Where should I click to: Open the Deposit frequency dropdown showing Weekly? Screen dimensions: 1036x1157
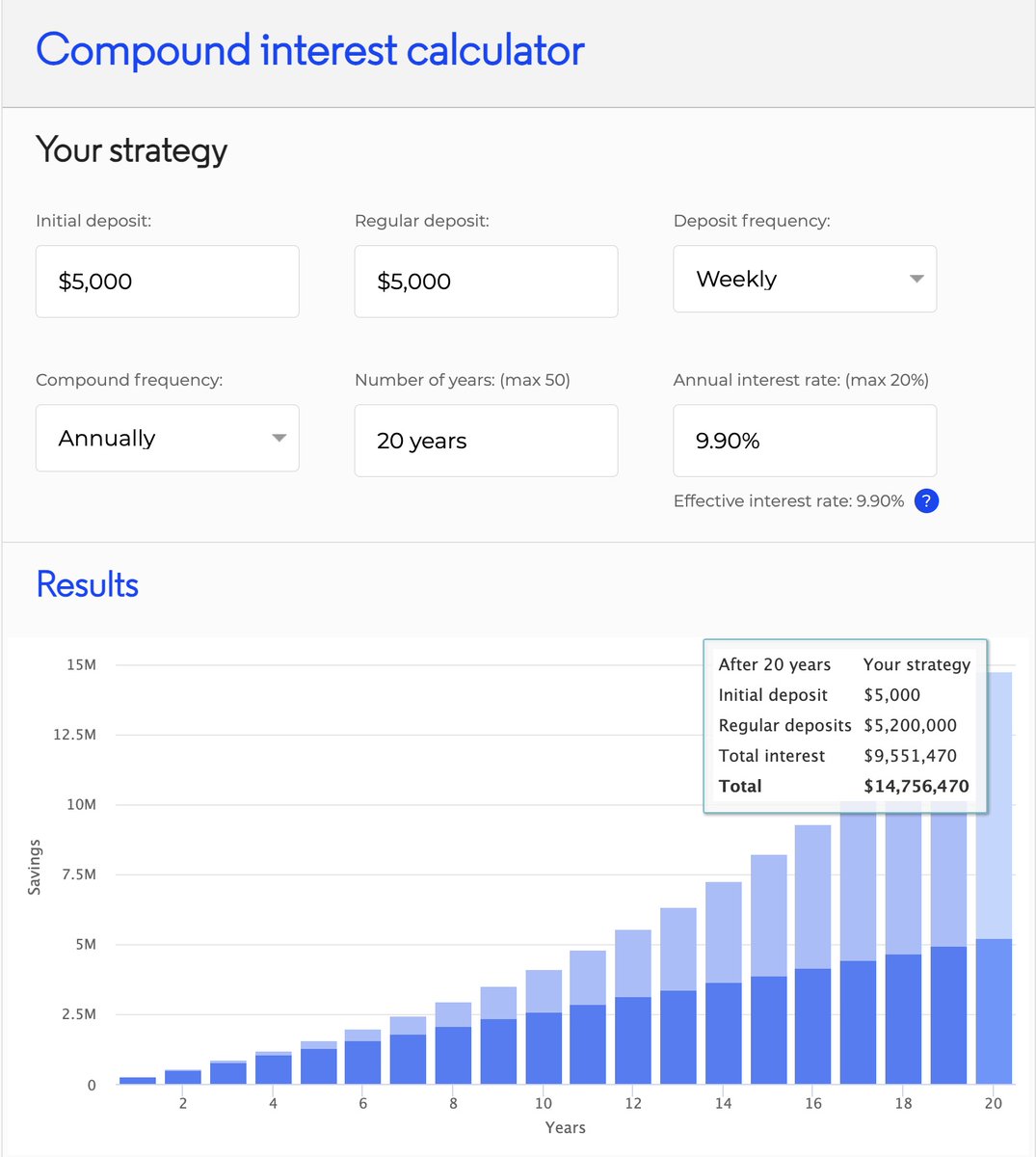805,279
